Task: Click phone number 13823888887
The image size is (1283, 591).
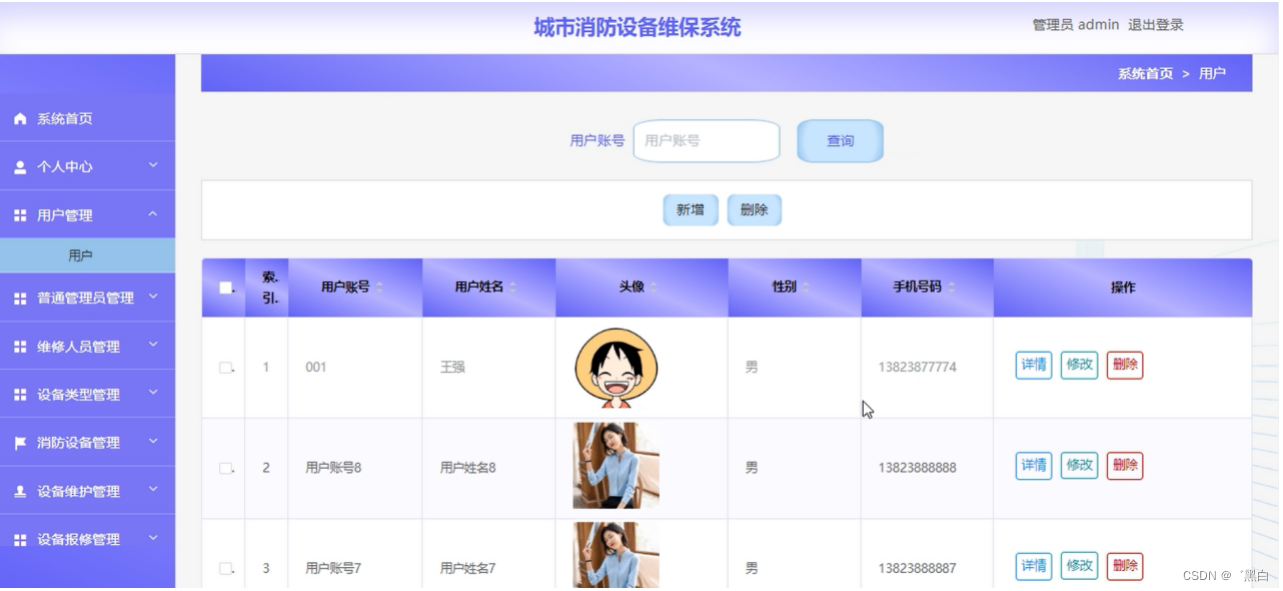Action: coord(917,568)
